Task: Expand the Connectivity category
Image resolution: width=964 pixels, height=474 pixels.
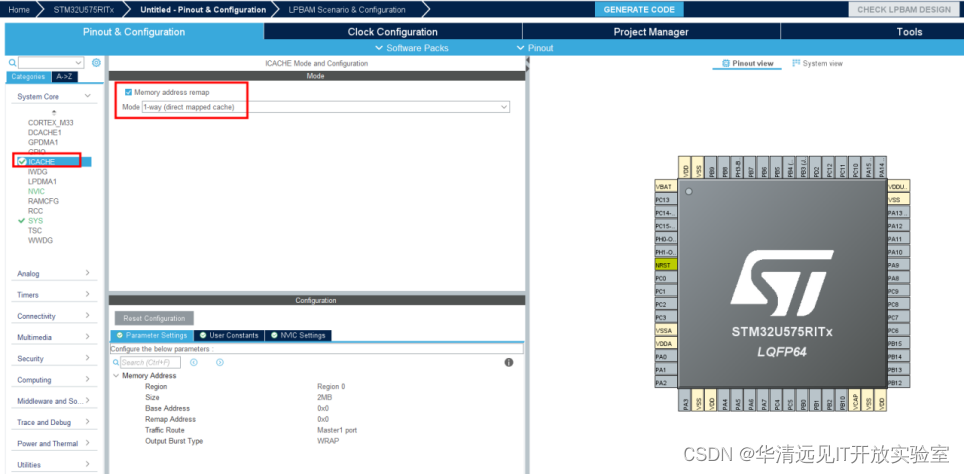Action: tap(87, 315)
